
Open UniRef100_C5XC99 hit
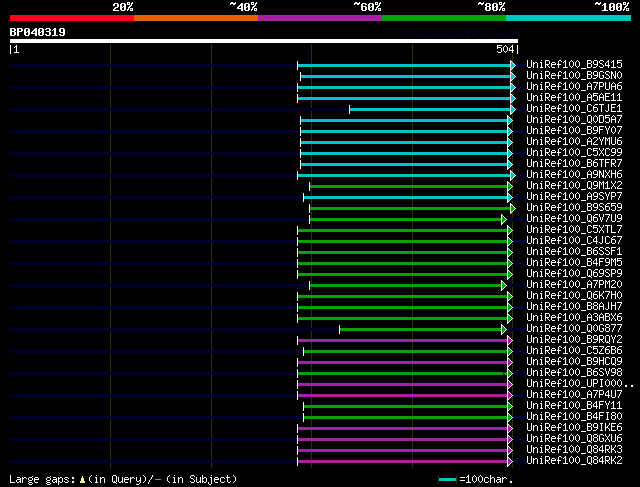click(x=574, y=152)
